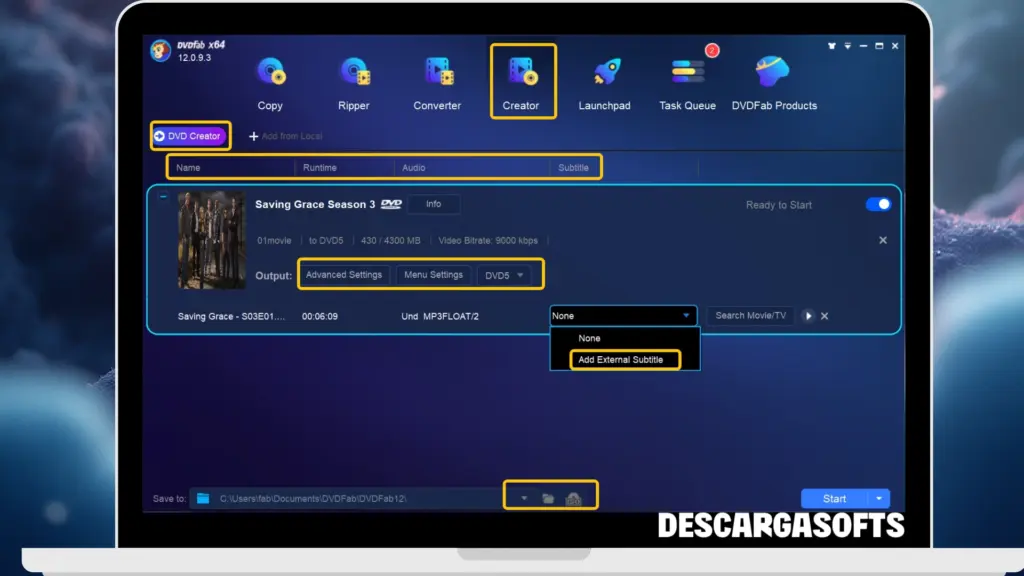
Task: Open Advanced Settings
Action: click(344, 274)
